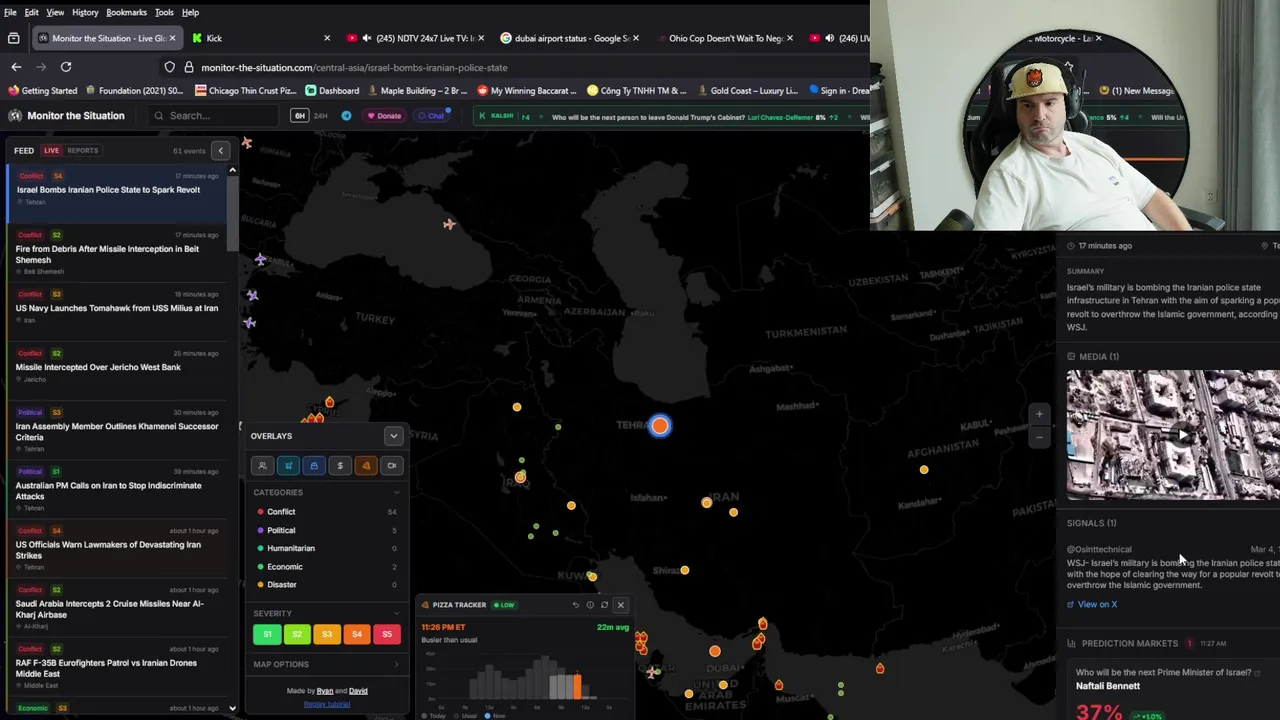Close the Ohio Cop tab

[x=790, y=38]
